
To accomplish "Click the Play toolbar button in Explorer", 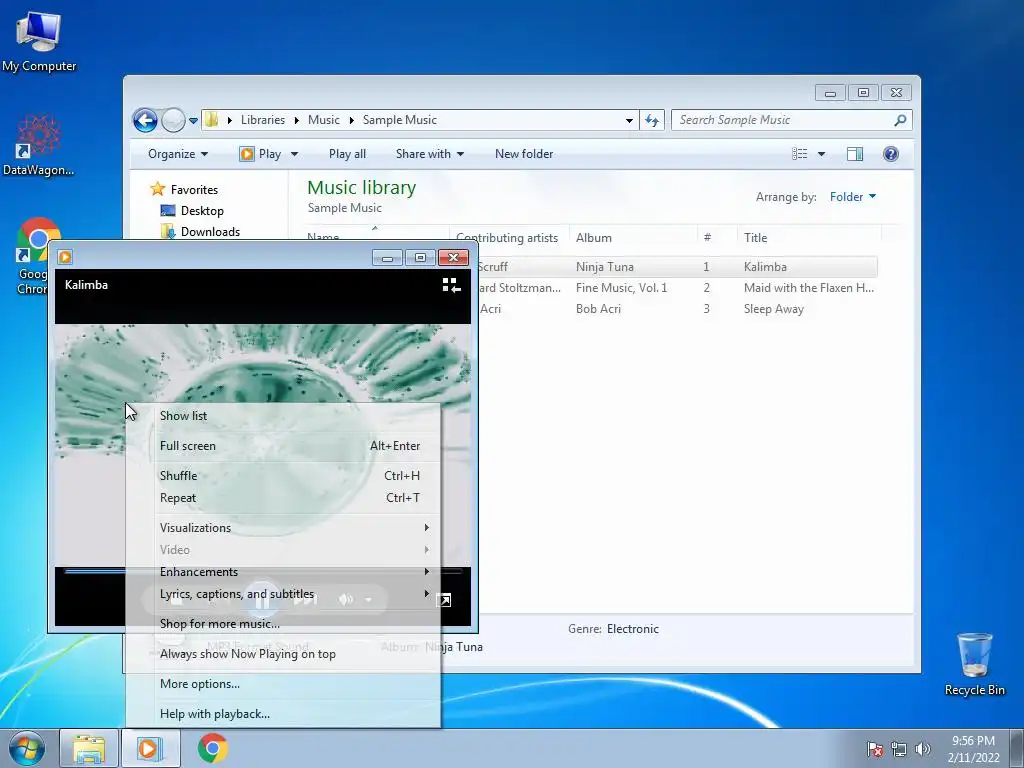I will coord(261,154).
